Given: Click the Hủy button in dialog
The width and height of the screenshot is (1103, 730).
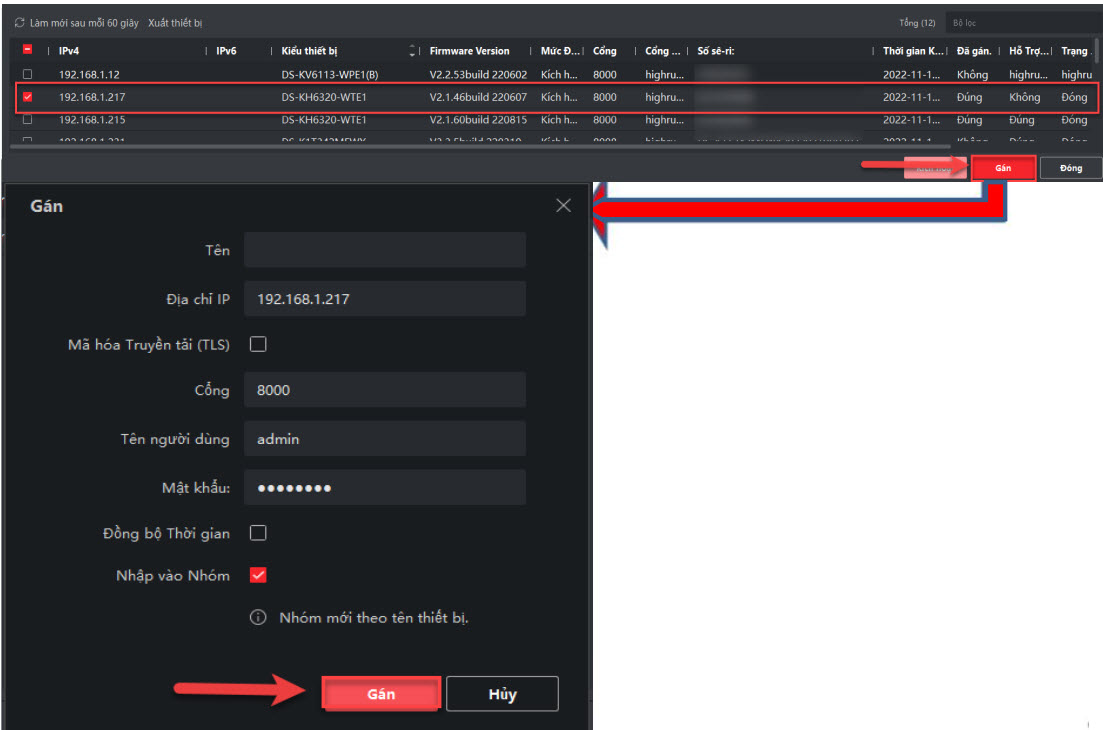Looking at the screenshot, I should tap(502, 694).
